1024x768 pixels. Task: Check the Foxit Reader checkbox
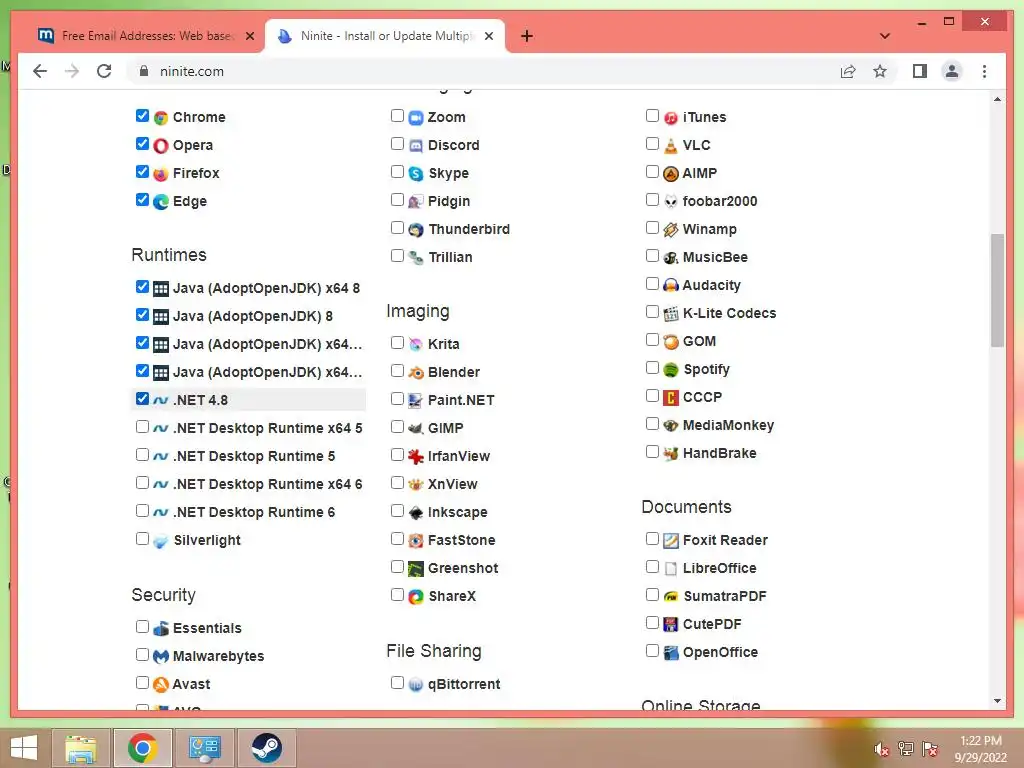pyautogui.click(x=652, y=539)
